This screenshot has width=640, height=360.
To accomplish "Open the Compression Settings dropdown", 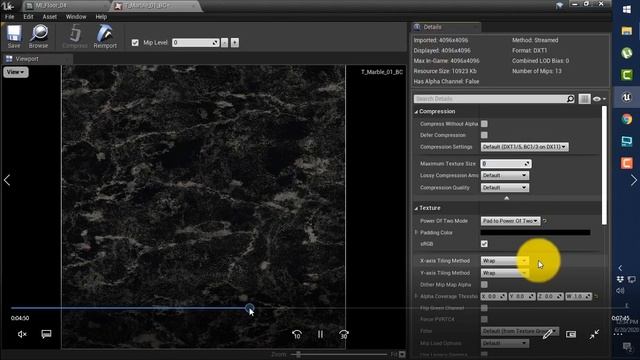I will (524, 147).
